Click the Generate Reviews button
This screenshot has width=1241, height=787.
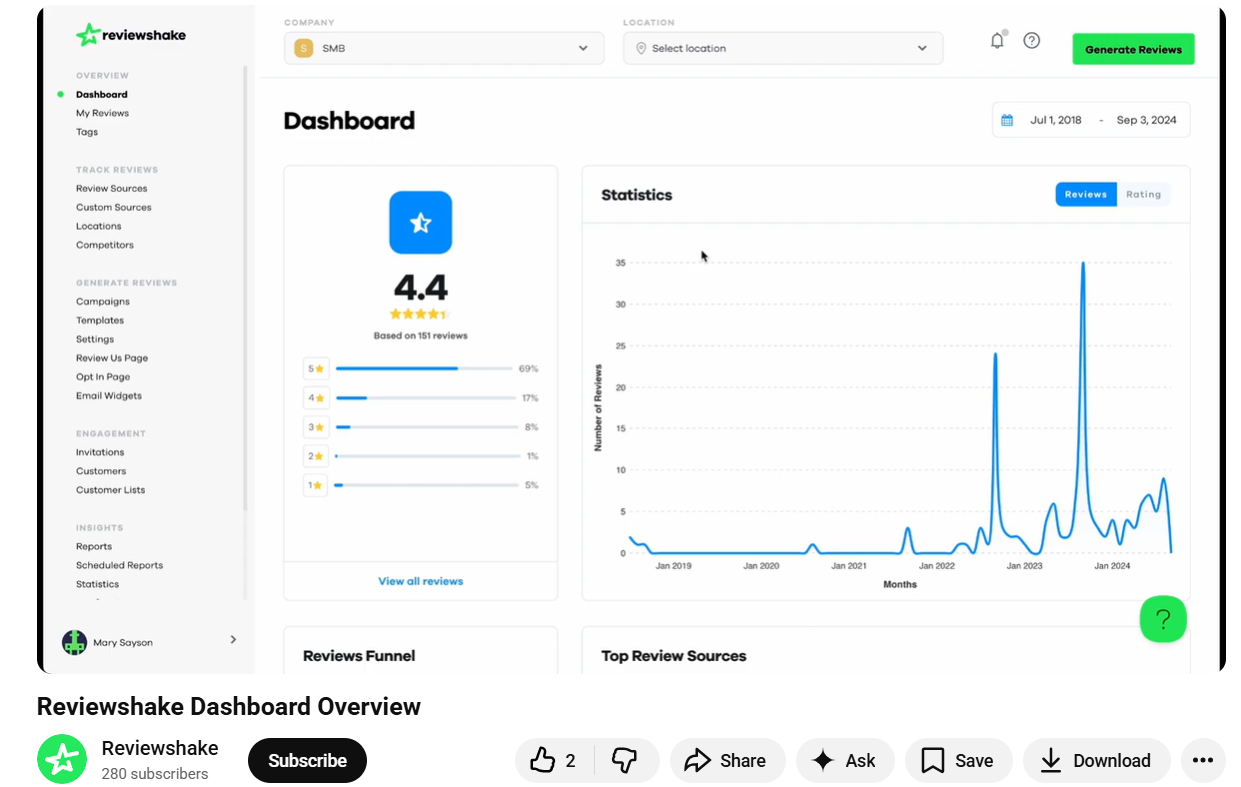coord(1133,49)
